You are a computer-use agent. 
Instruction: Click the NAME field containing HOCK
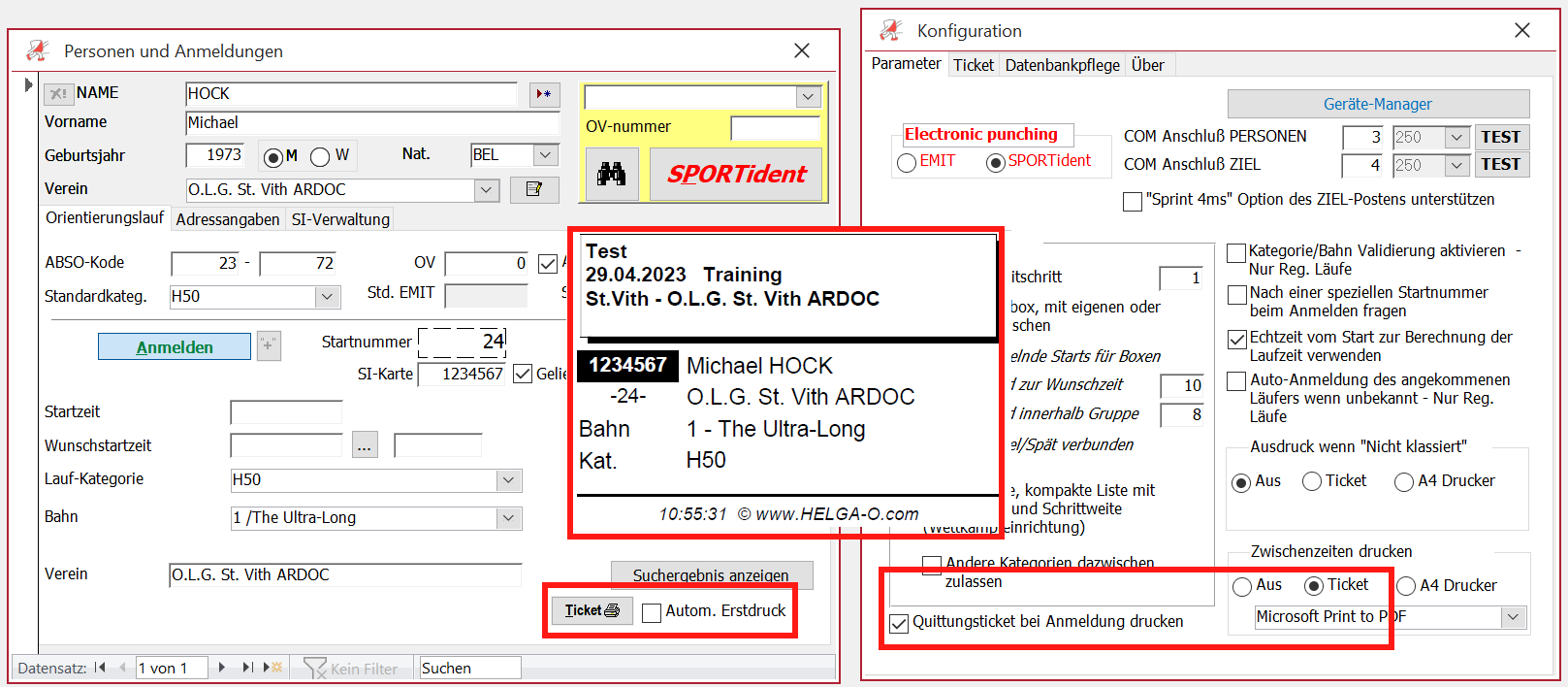(x=351, y=94)
